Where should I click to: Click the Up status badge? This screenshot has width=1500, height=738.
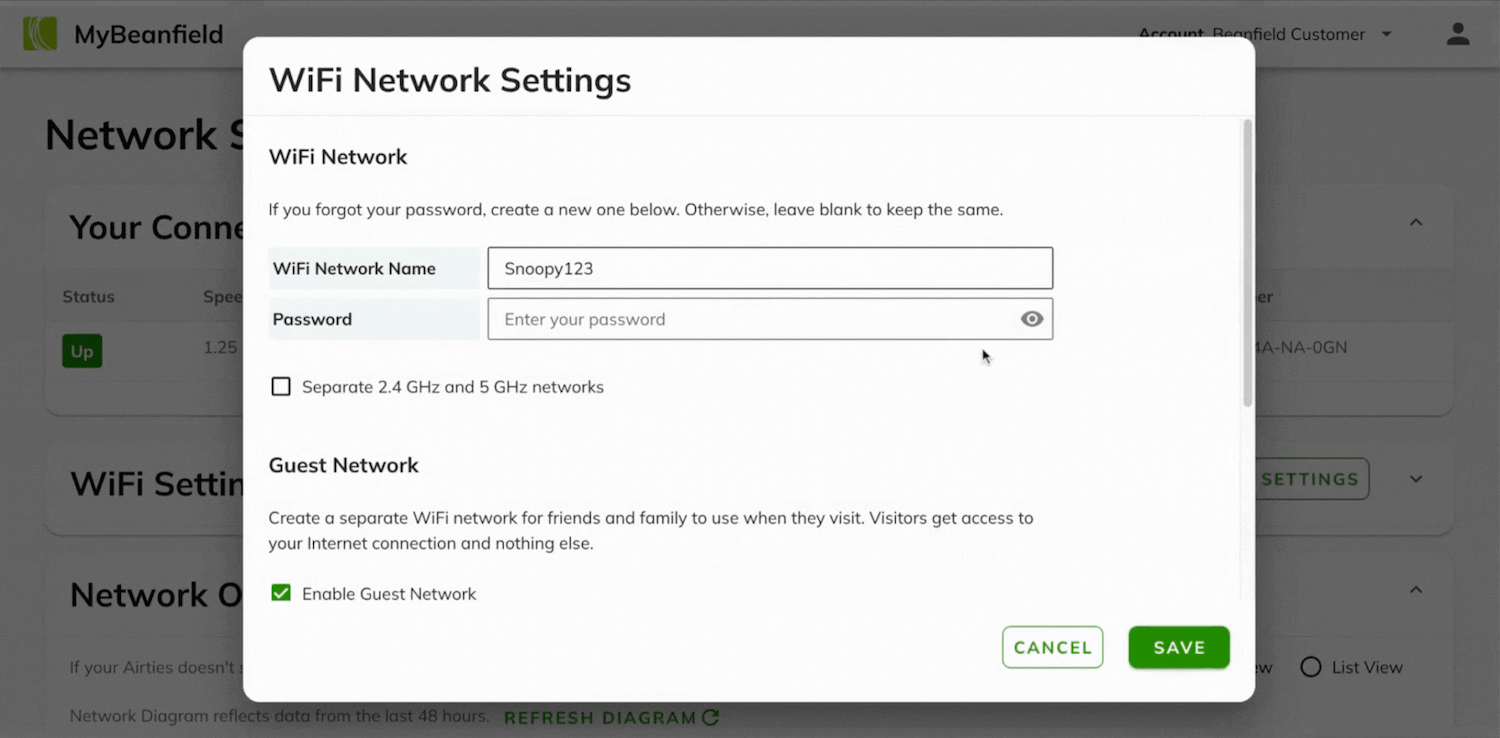coord(82,351)
